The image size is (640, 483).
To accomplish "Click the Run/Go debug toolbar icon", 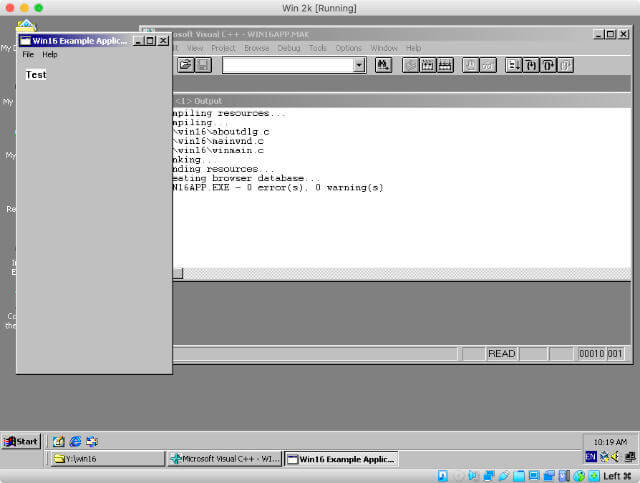I will coord(513,65).
